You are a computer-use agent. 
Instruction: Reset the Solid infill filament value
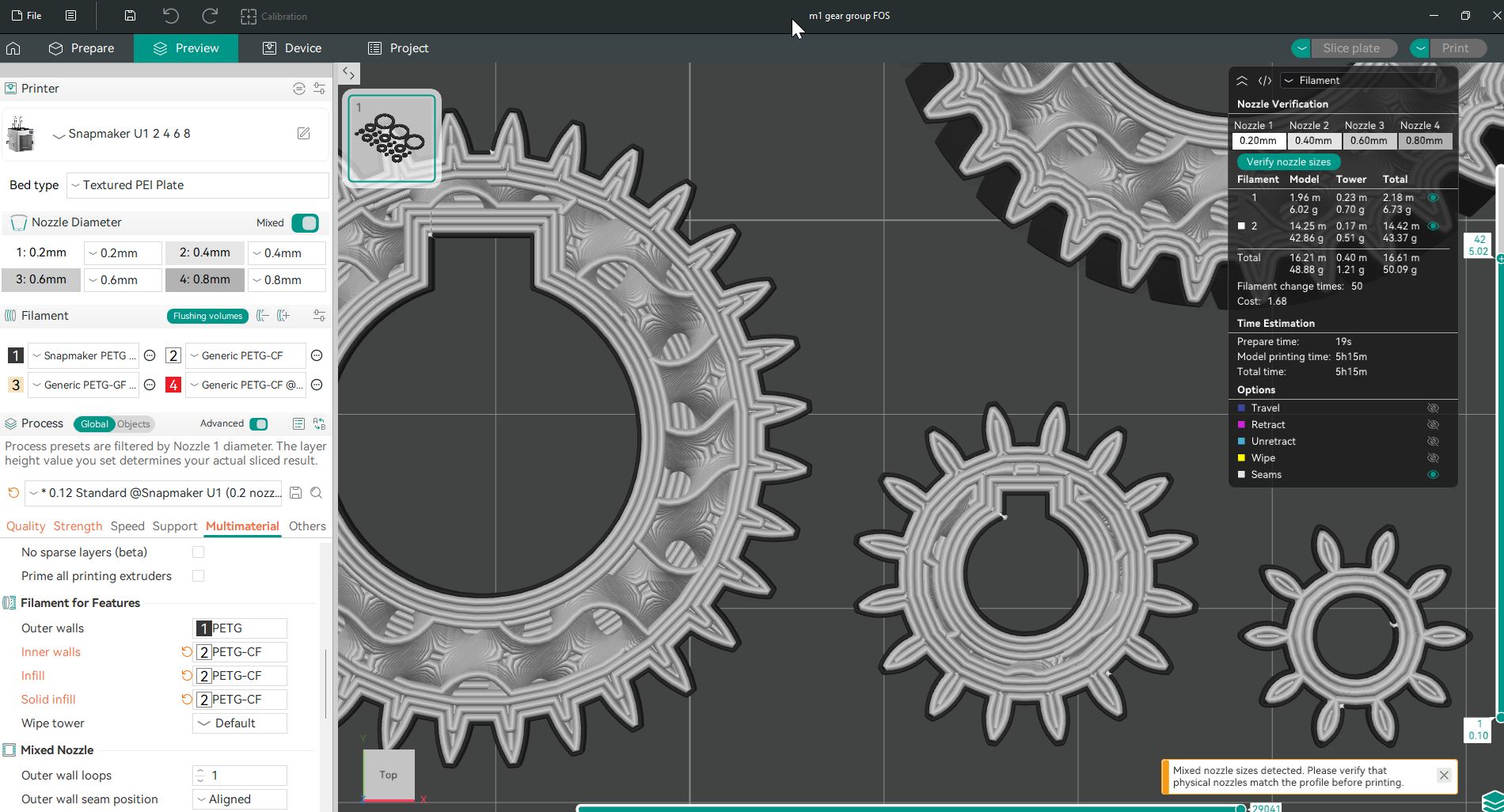[x=187, y=700]
